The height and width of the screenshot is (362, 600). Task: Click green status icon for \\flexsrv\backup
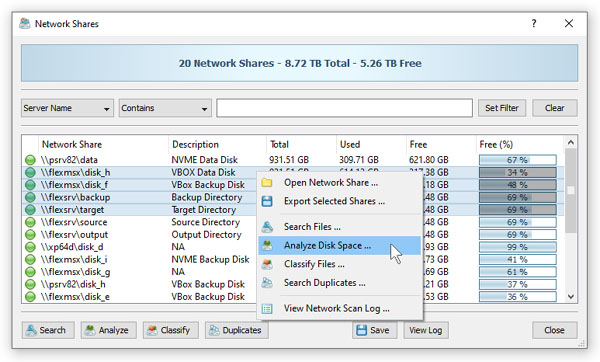30,197
